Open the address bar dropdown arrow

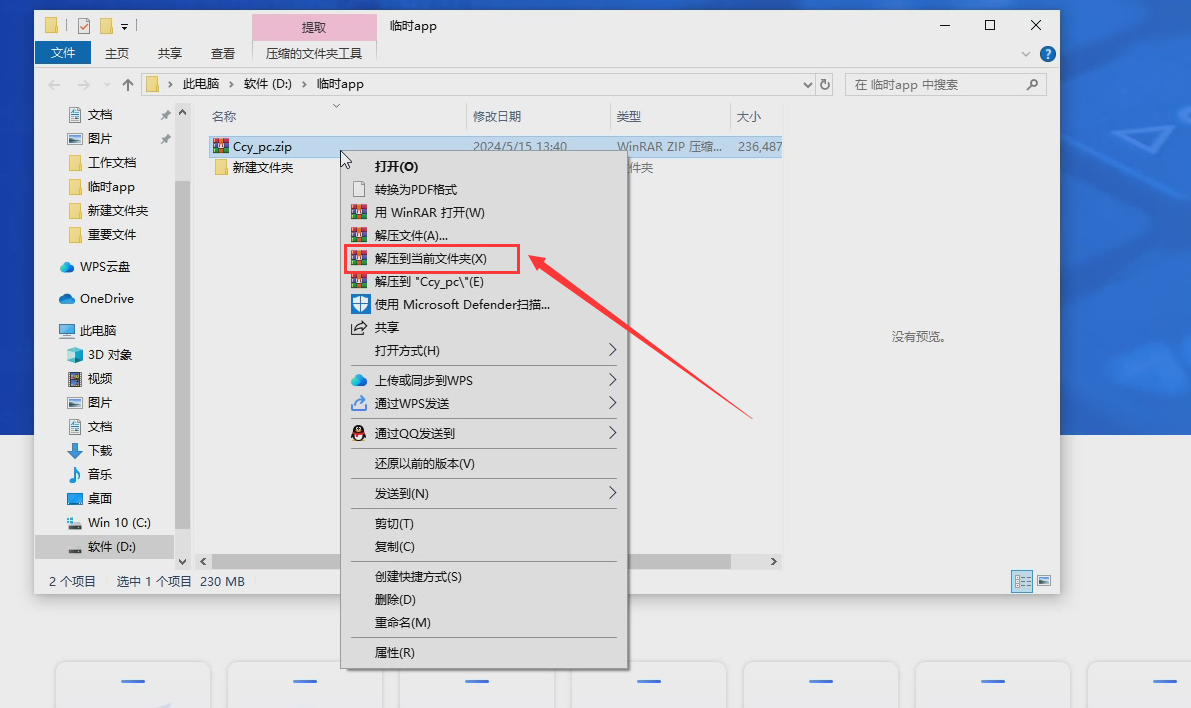[806, 84]
